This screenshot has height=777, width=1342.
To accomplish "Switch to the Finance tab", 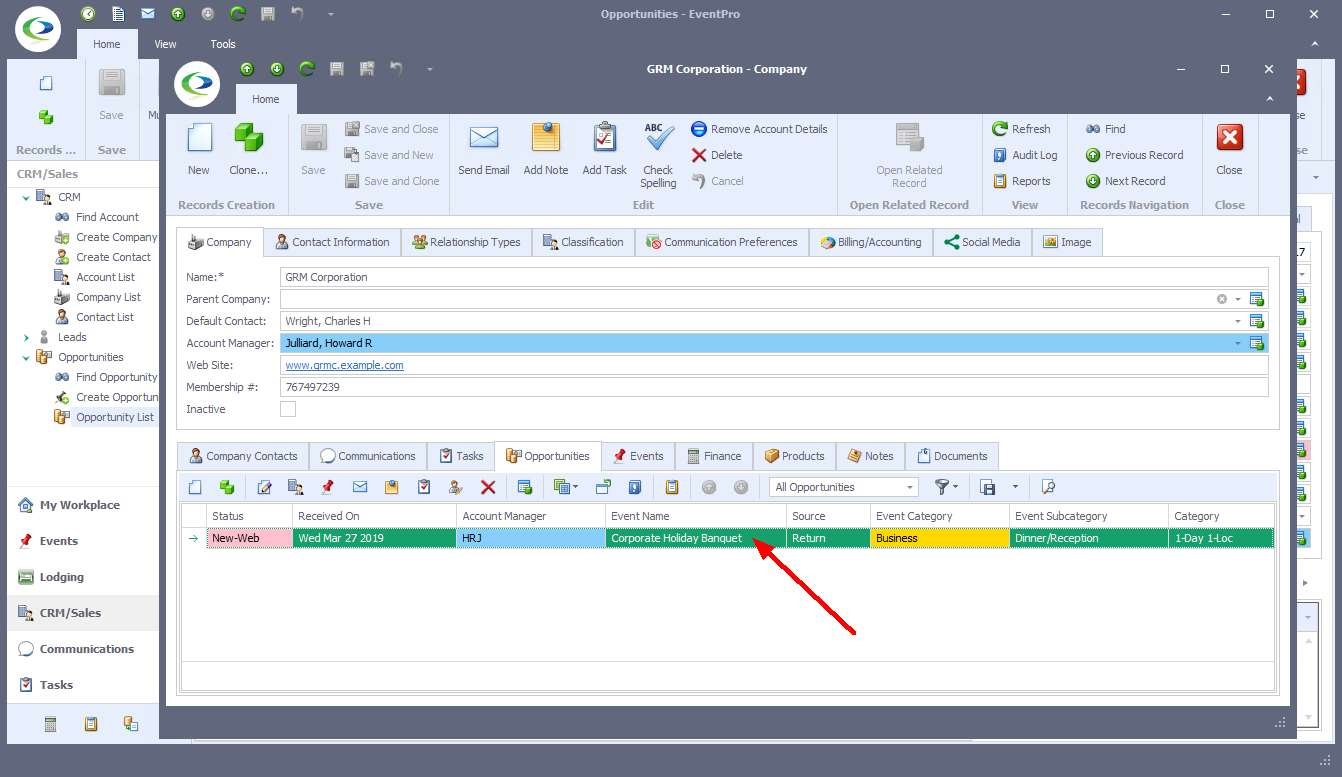I will pos(714,456).
